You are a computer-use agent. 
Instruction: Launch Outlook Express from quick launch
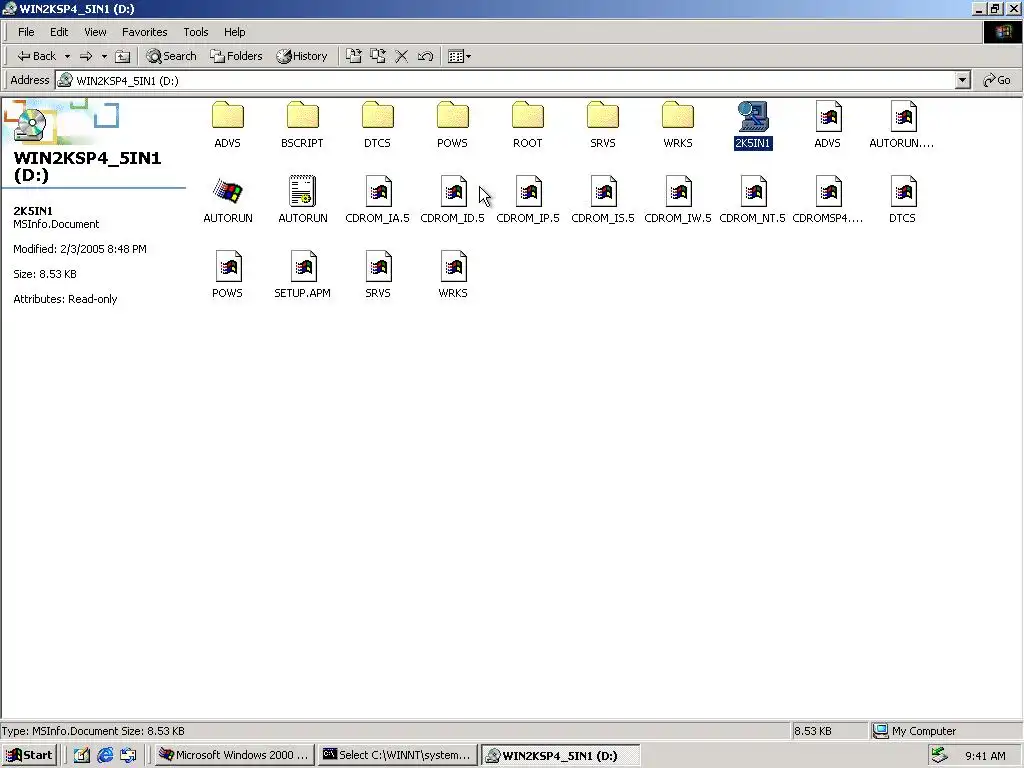coord(128,755)
